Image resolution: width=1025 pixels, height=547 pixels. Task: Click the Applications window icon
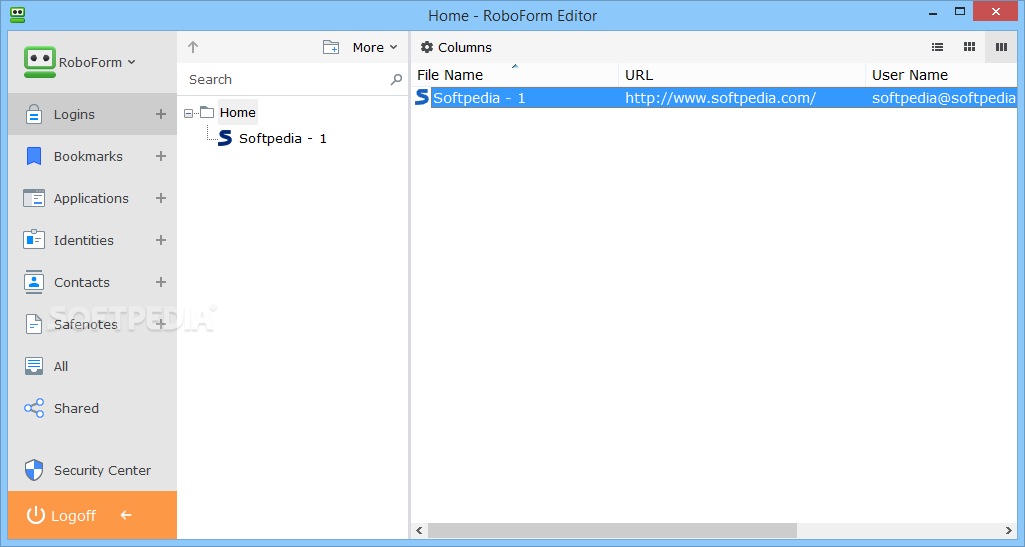click(33, 198)
